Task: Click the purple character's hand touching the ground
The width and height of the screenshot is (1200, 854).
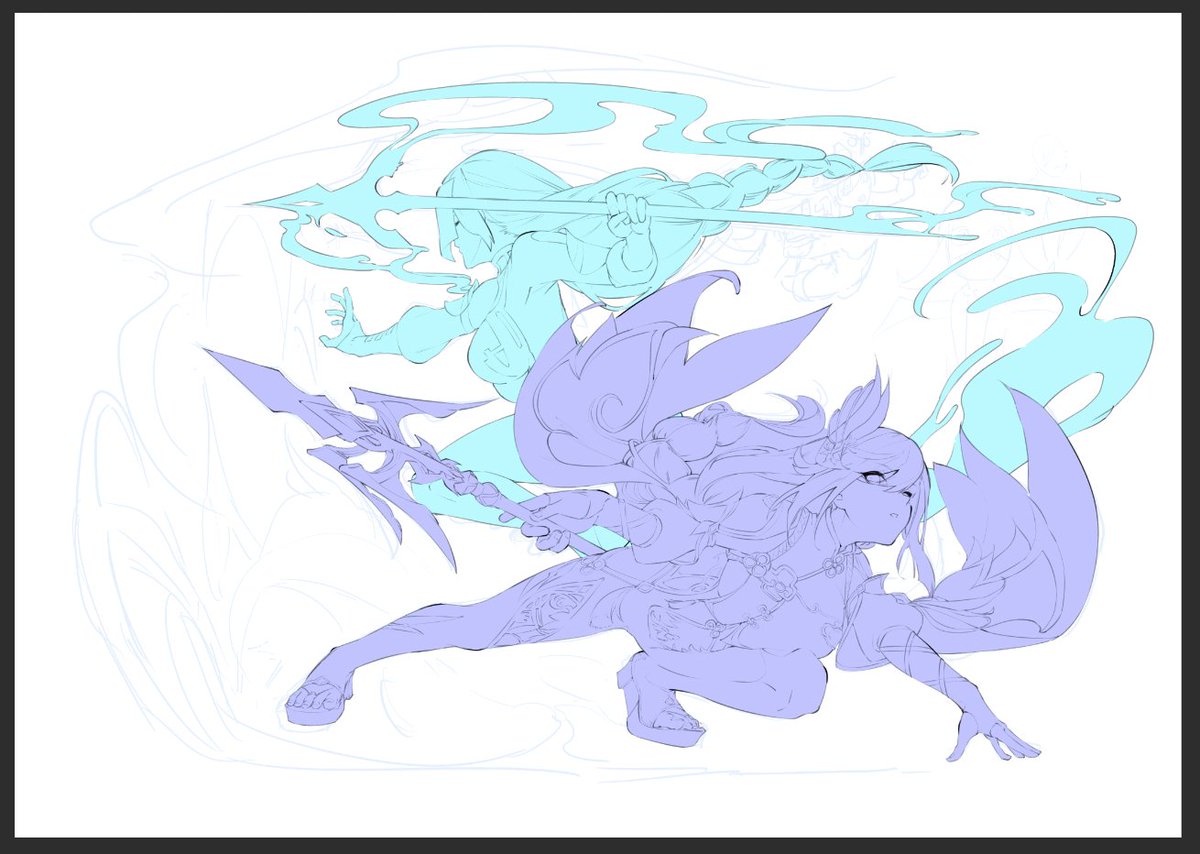Action: 993,735
